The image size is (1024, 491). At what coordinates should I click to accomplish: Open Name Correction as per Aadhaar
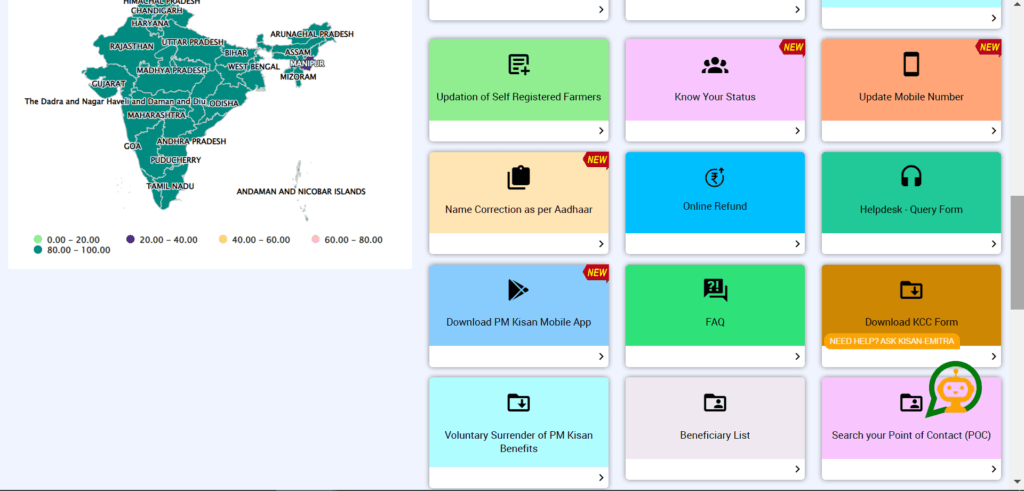pos(519,210)
